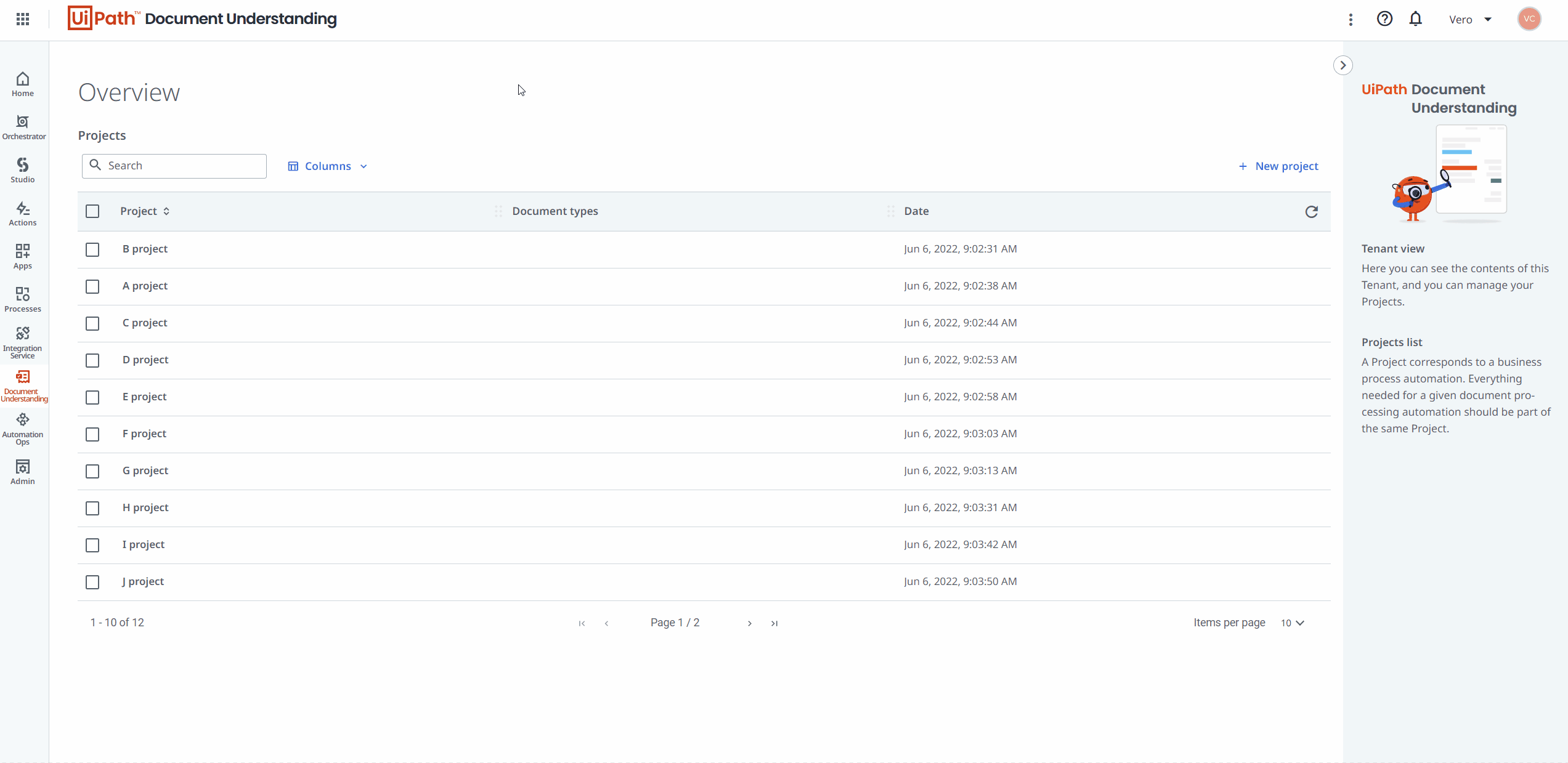Open G project
This screenshot has height=763, width=1568.
coord(145,470)
